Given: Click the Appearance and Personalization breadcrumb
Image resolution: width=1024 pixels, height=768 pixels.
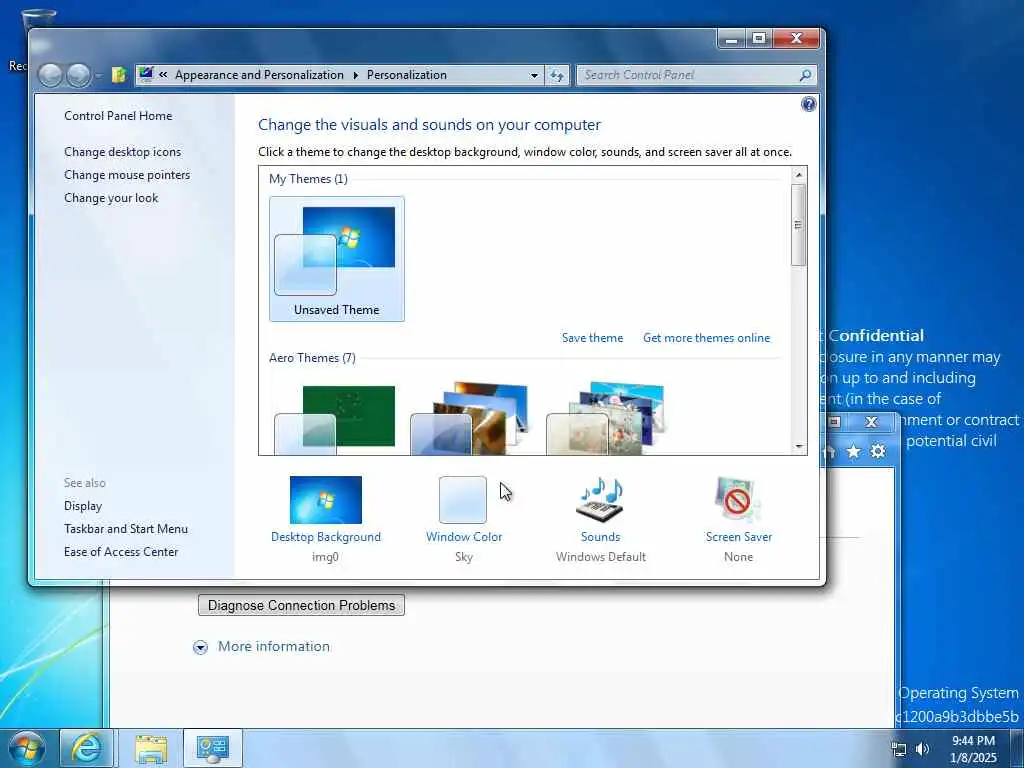Looking at the screenshot, I should (259, 75).
